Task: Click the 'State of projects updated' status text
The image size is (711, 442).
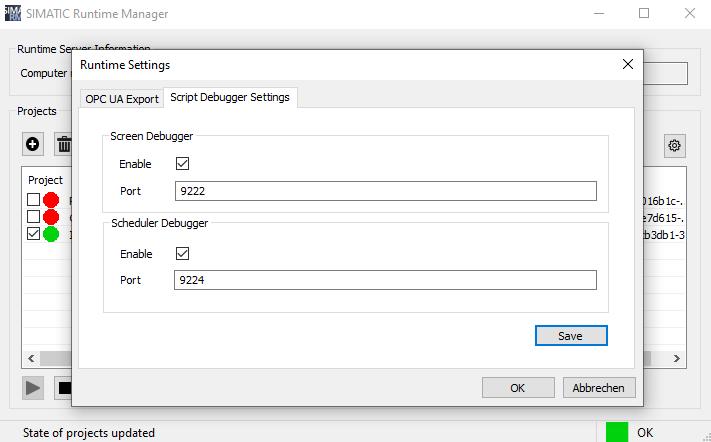Action: click(x=89, y=433)
